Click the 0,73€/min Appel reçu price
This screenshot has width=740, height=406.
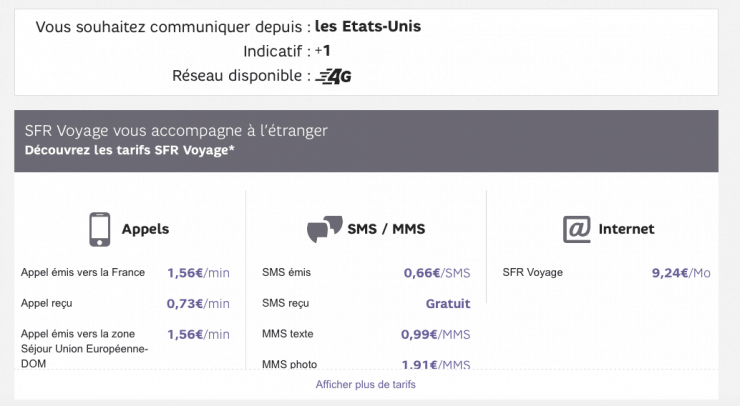[x=198, y=304]
